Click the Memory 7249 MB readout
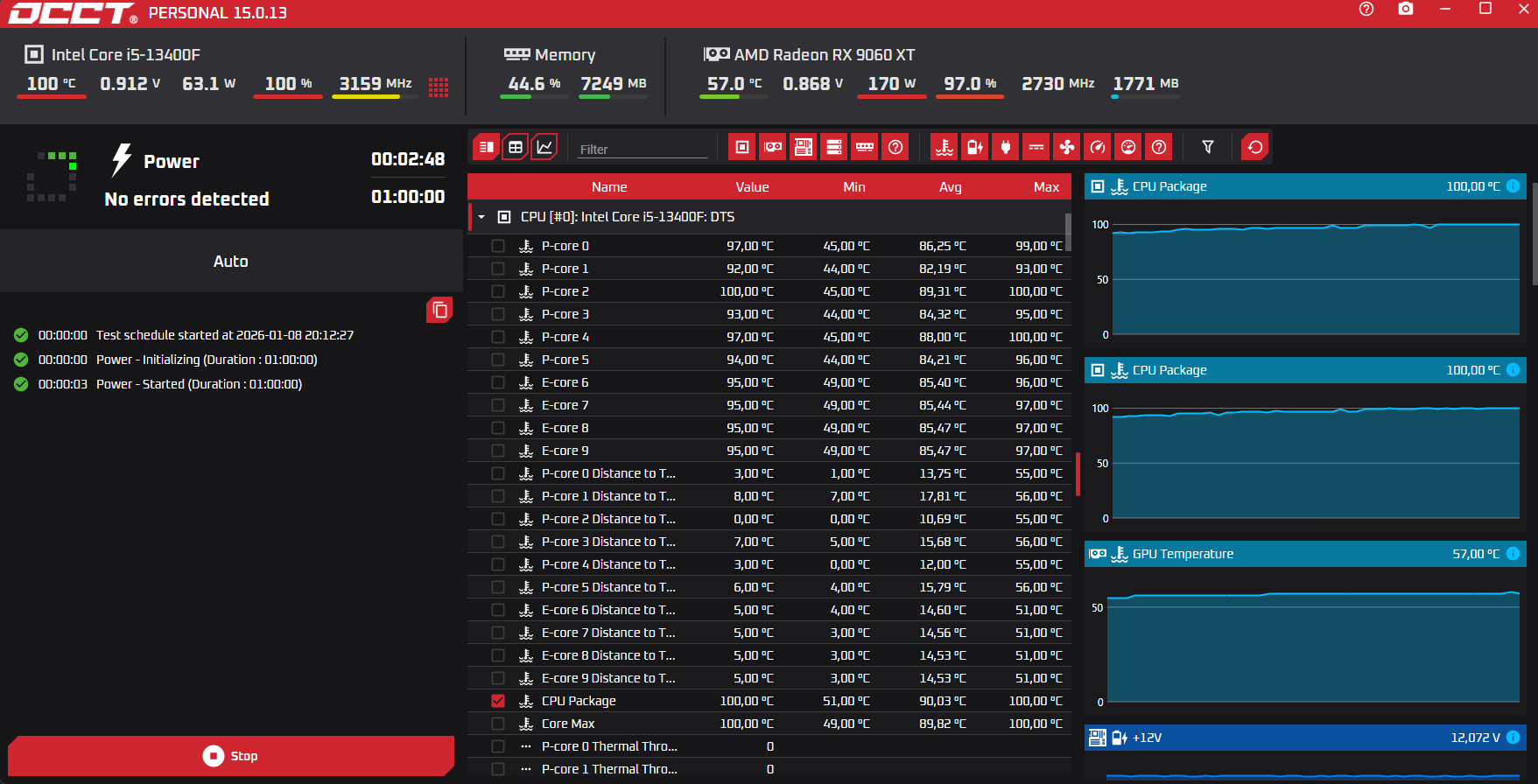 pyautogui.click(x=614, y=83)
